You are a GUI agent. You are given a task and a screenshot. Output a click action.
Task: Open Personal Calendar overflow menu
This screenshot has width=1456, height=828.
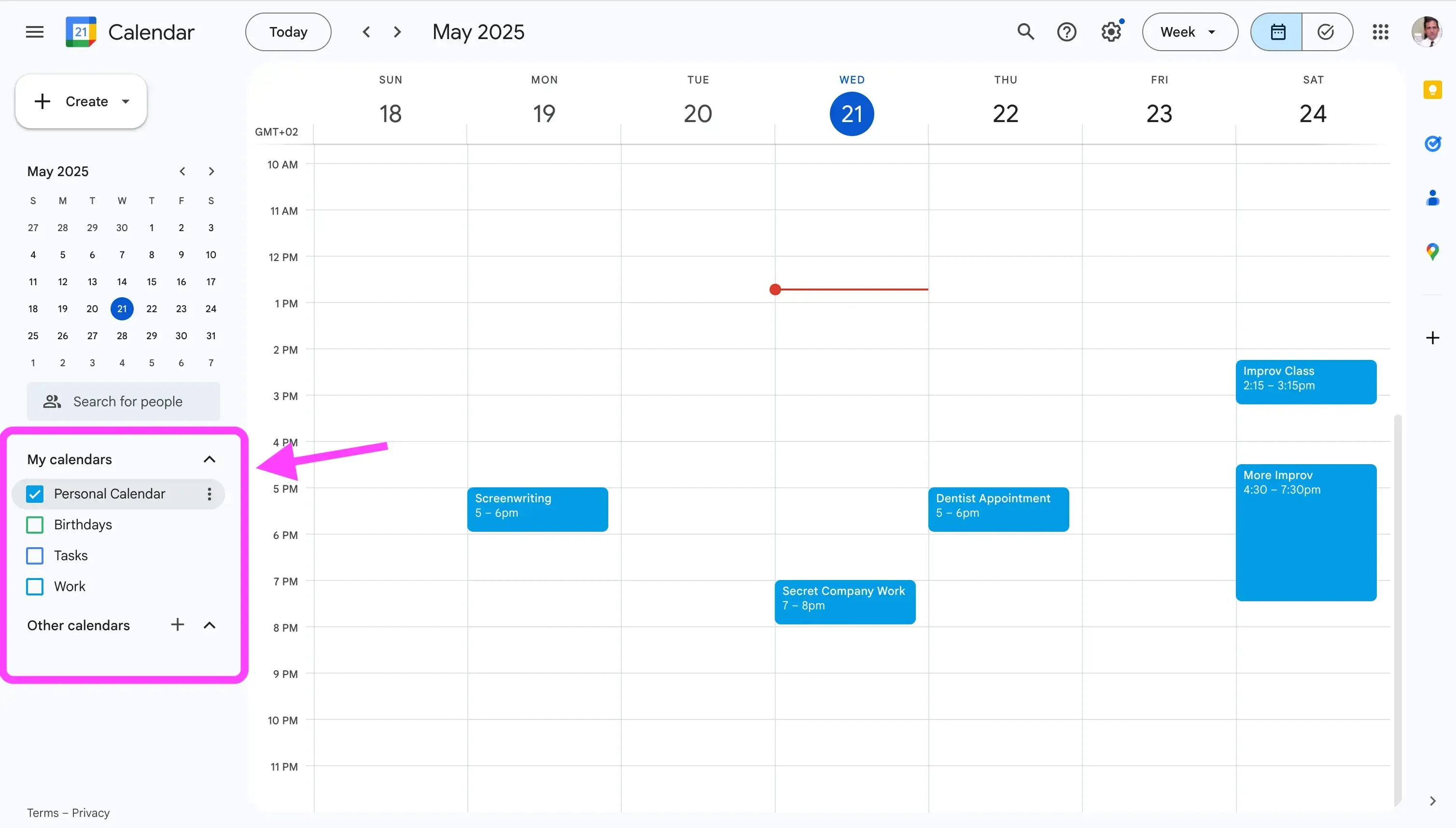coord(209,494)
